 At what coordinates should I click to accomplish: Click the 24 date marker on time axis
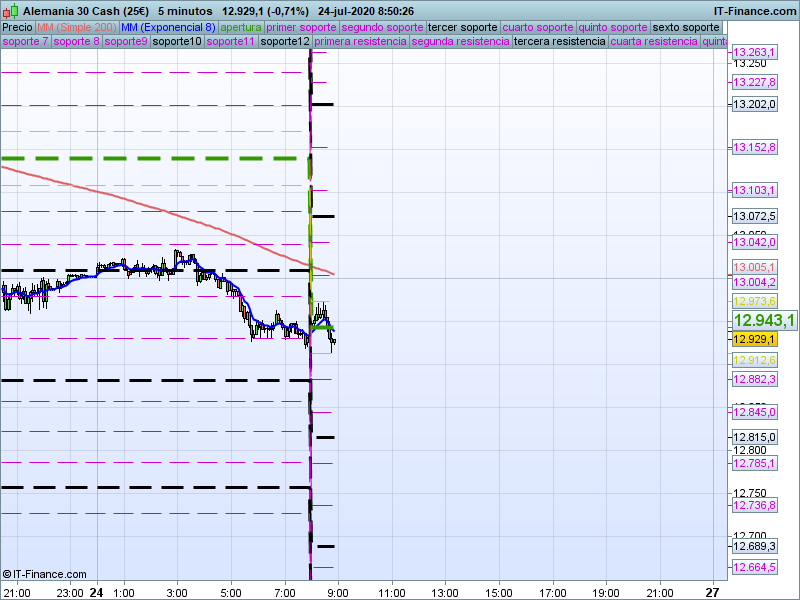click(x=96, y=592)
